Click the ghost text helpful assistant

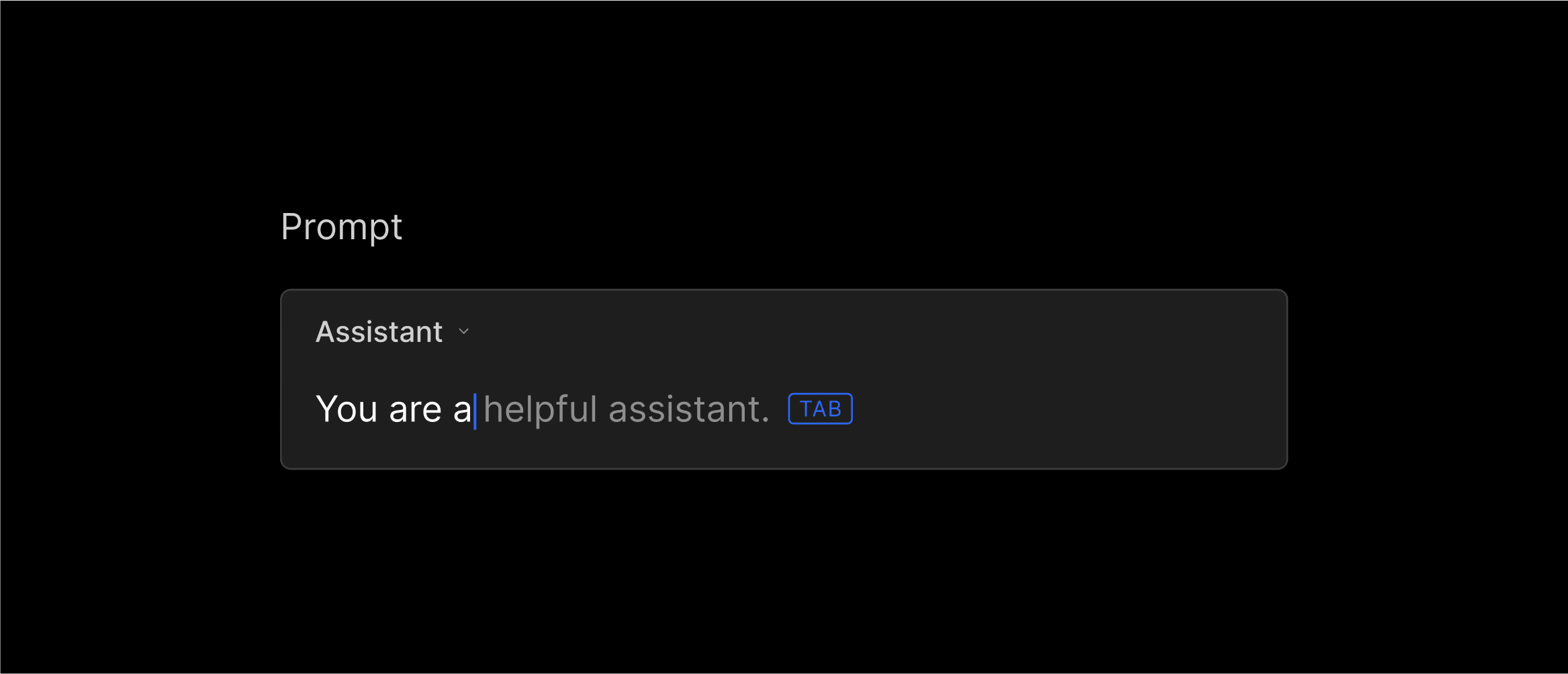coord(625,409)
